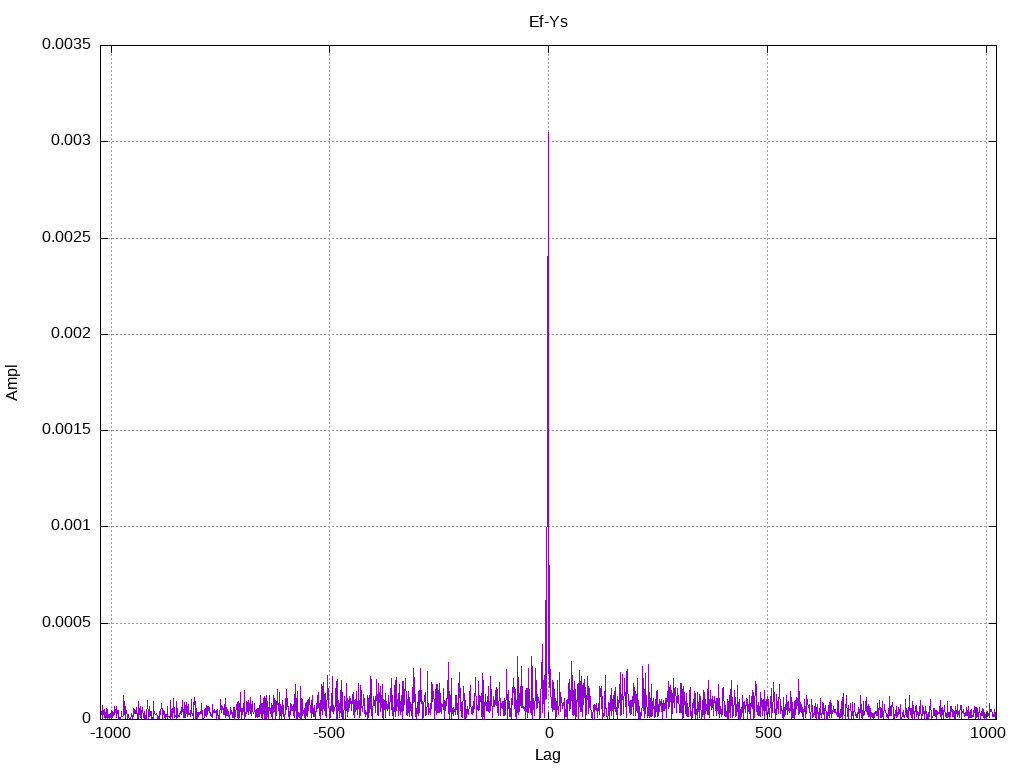Click the y-axis tick value 0.003

pyautogui.click(x=71, y=140)
